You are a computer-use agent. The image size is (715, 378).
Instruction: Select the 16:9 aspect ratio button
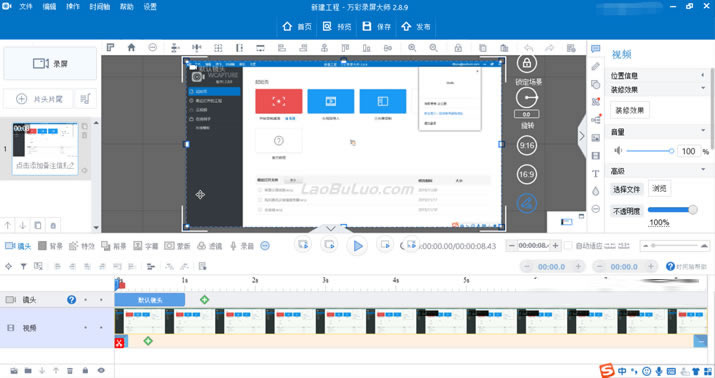pos(526,174)
